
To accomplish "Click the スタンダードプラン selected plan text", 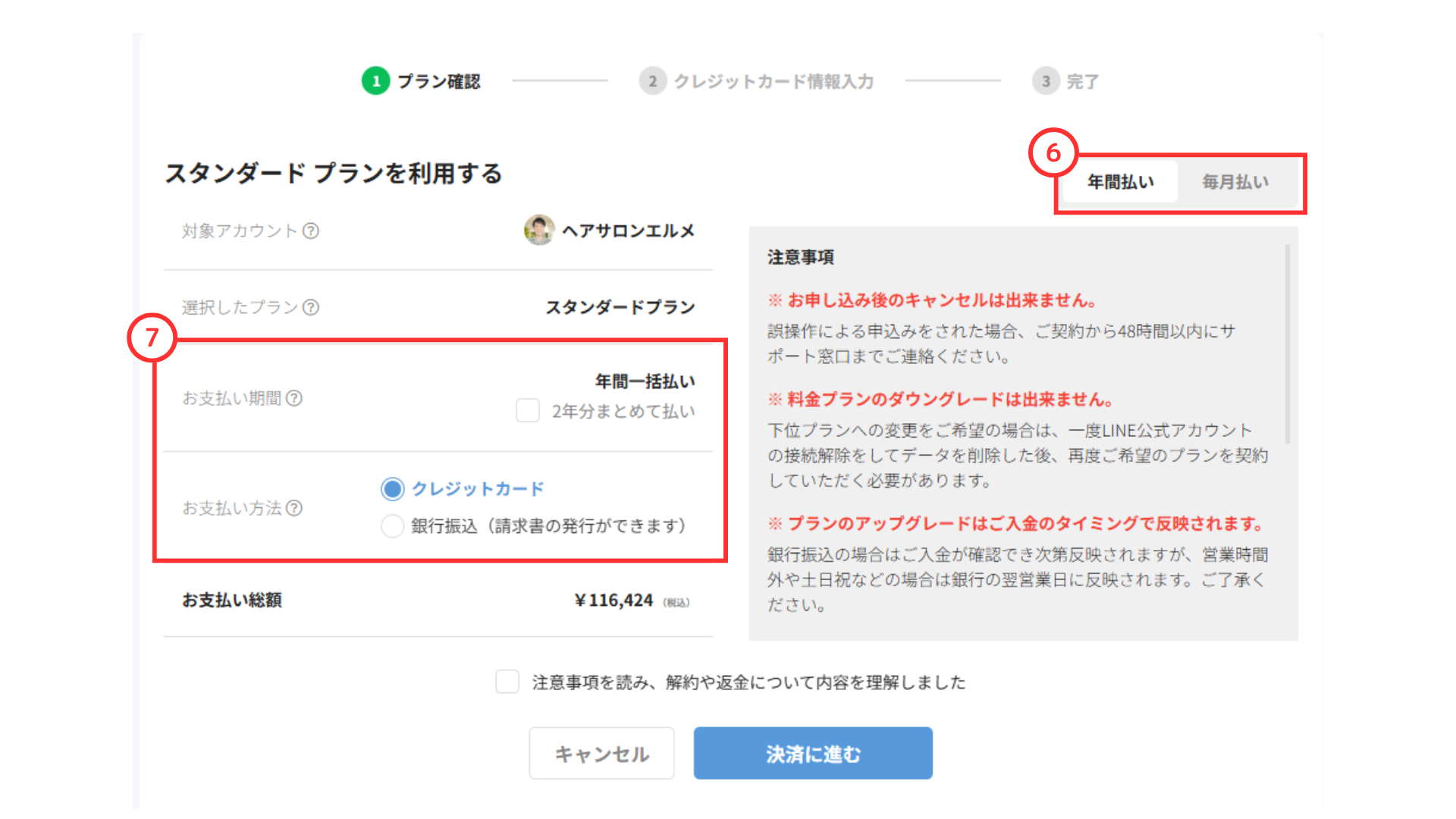I will [620, 307].
